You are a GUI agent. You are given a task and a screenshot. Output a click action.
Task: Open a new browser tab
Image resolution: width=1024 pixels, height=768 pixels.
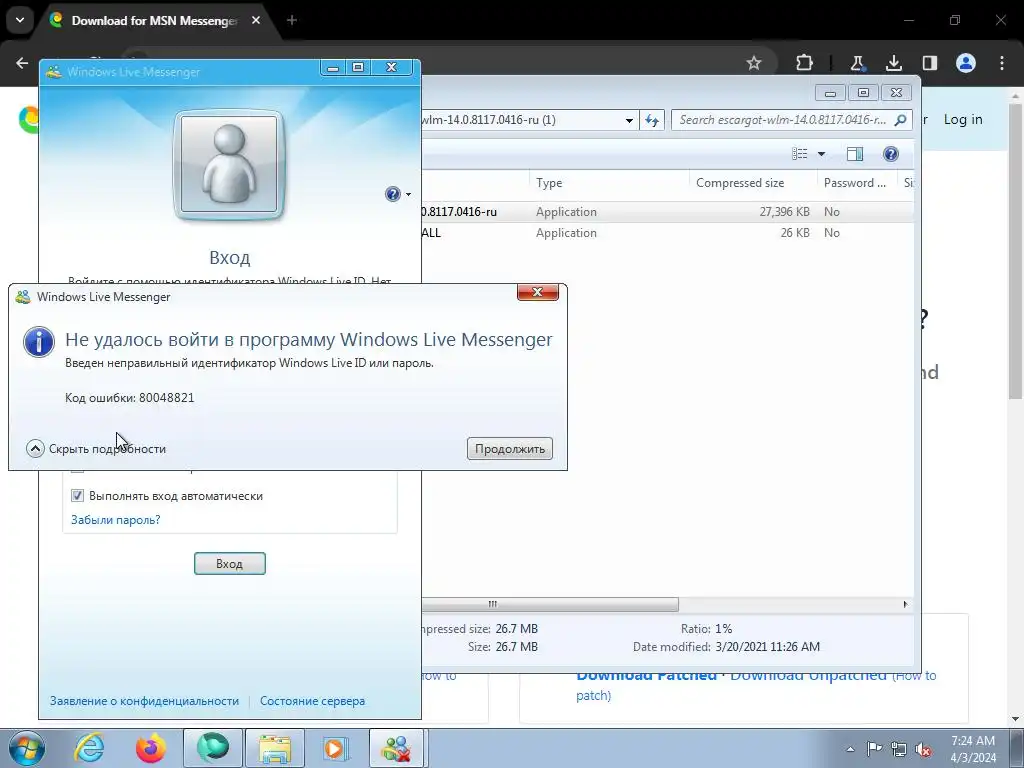pyautogui.click(x=292, y=20)
